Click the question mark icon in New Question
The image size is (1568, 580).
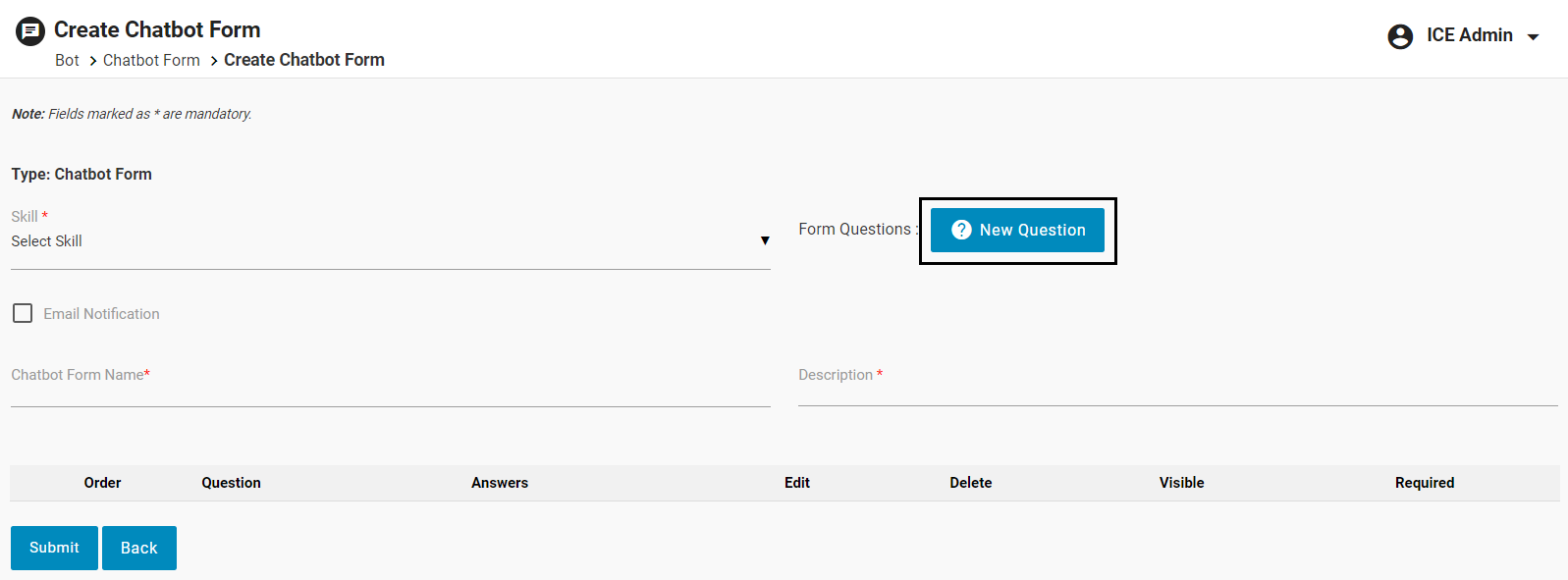(961, 230)
